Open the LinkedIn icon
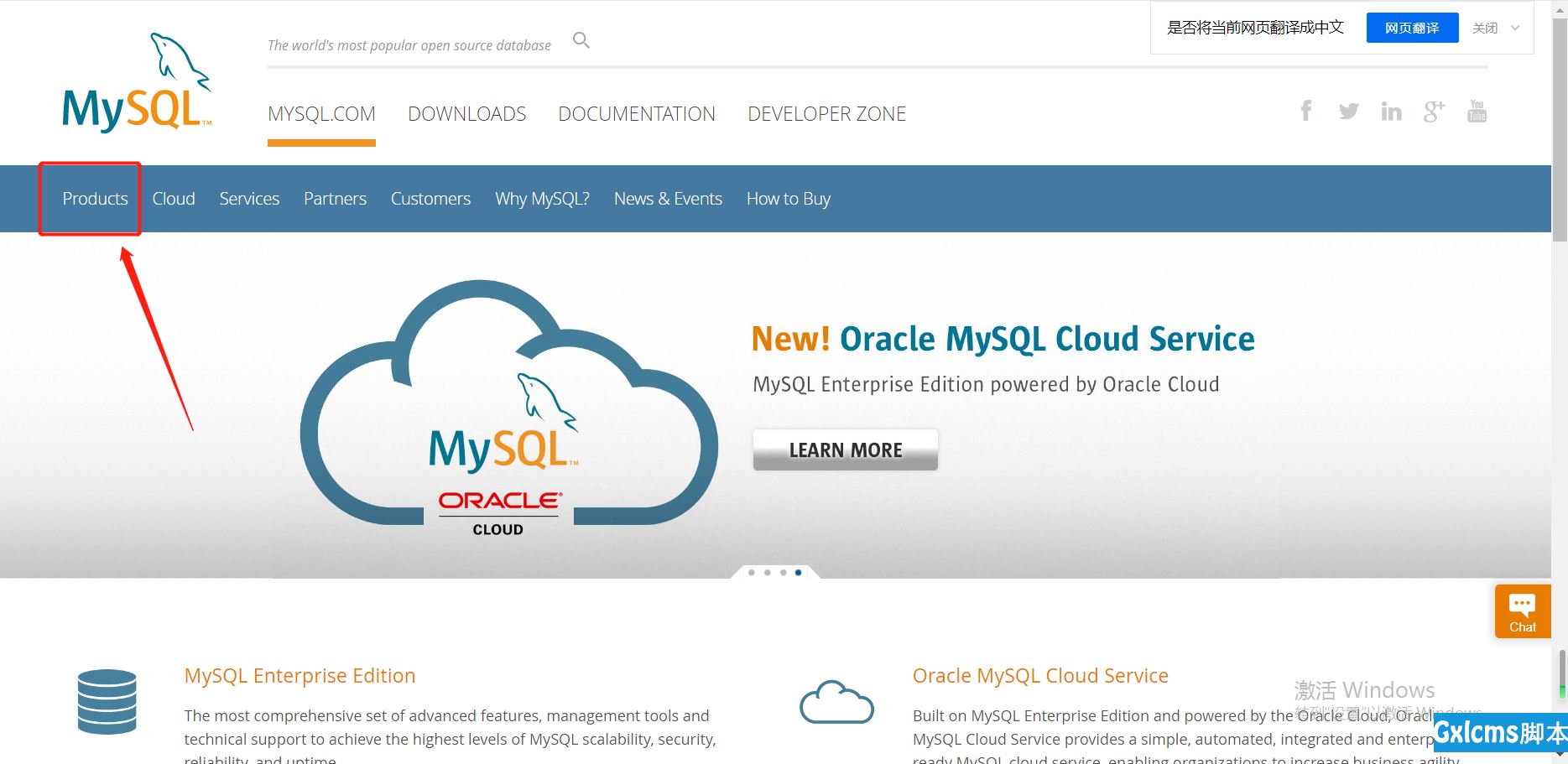The width and height of the screenshot is (1568, 764). coord(1391,111)
